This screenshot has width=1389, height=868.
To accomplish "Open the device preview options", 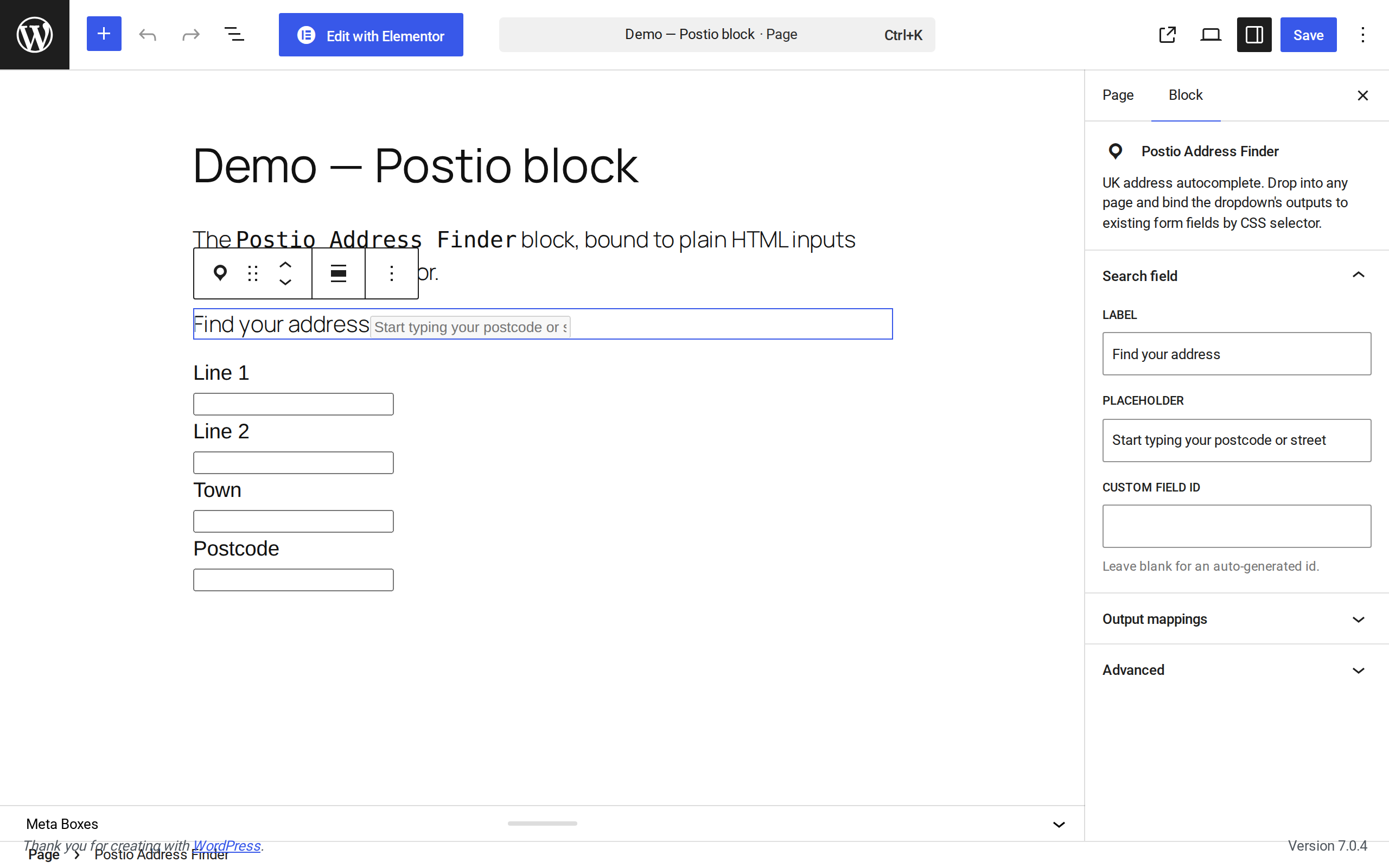I will coord(1210,34).
